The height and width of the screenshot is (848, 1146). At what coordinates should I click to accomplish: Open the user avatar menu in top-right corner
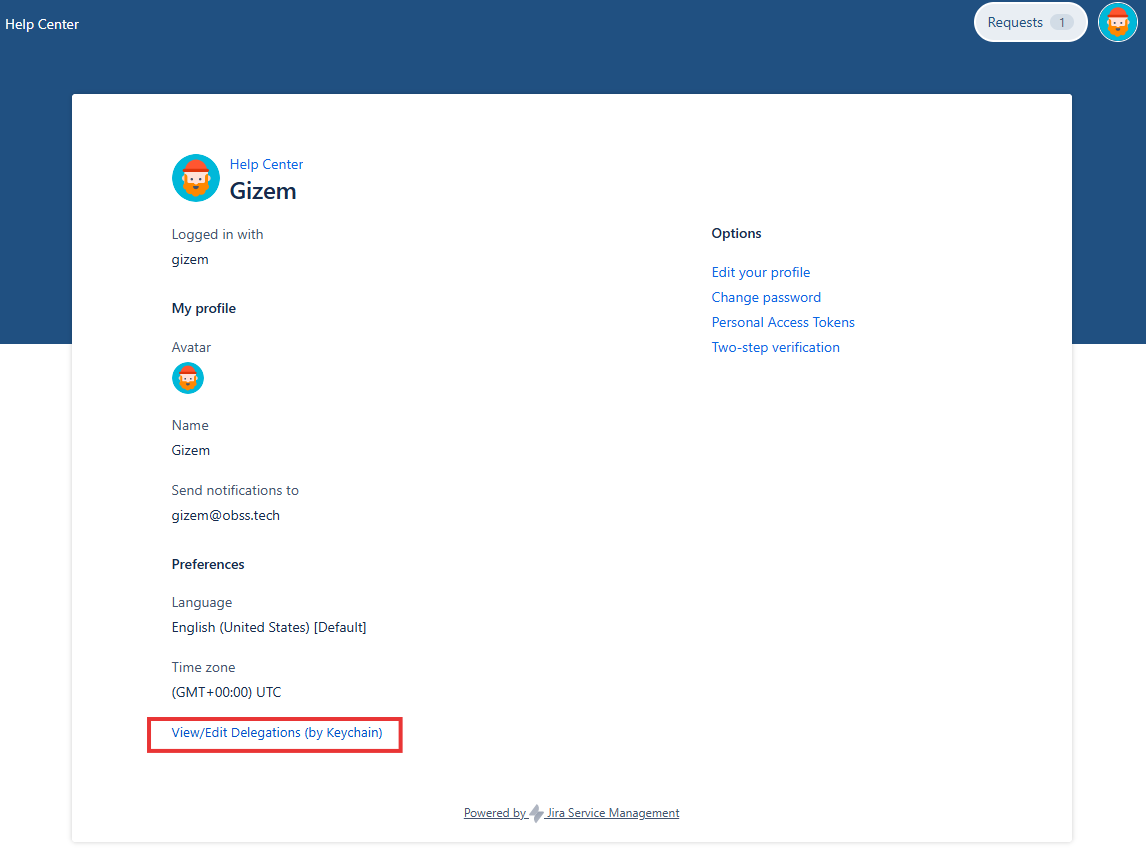(x=1117, y=22)
